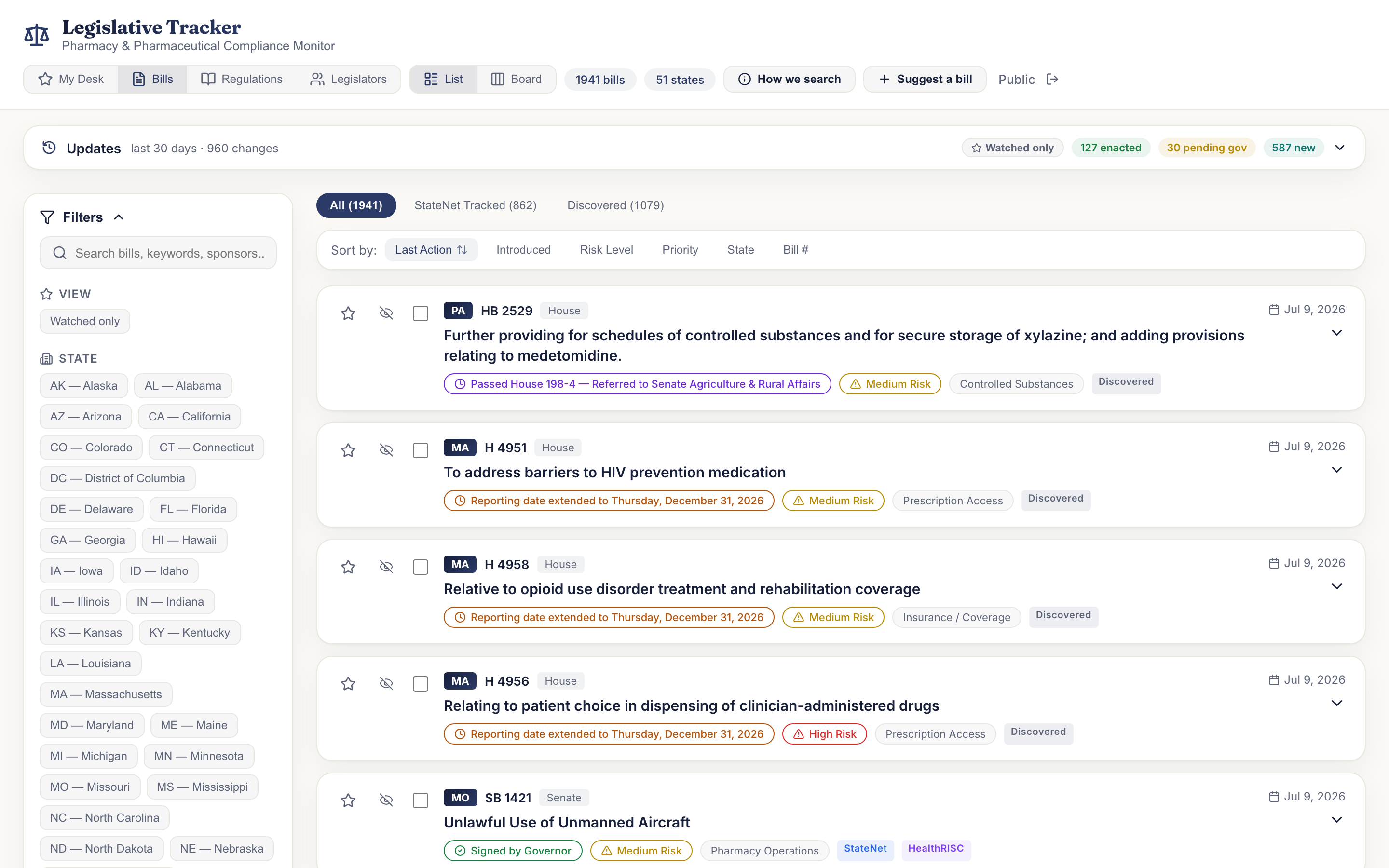This screenshot has width=1389, height=868.
Task: Click the How we search button
Action: (789, 79)
